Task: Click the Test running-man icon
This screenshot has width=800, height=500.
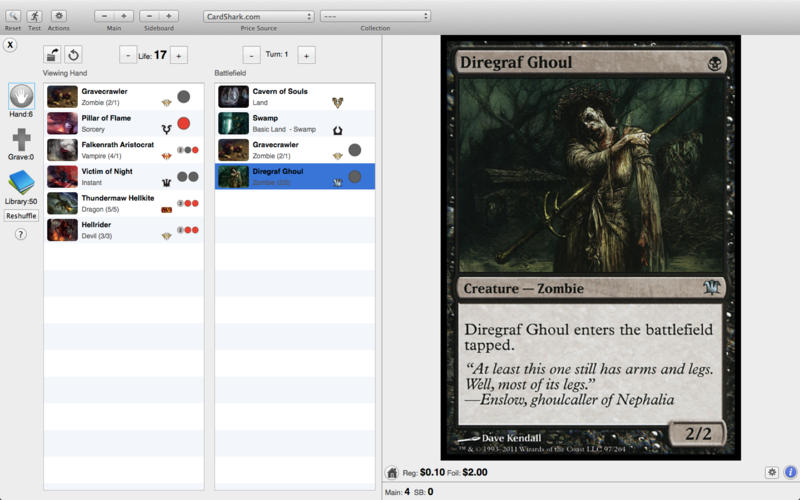Action: coord(34,16)
